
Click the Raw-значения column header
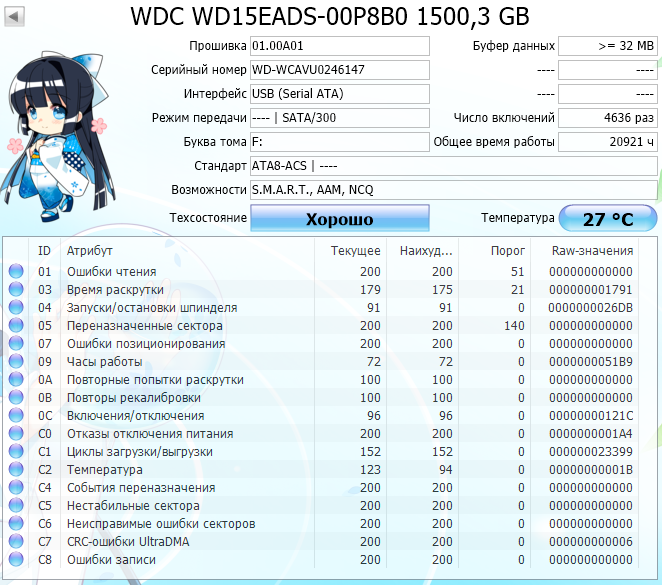pos(592,251)
